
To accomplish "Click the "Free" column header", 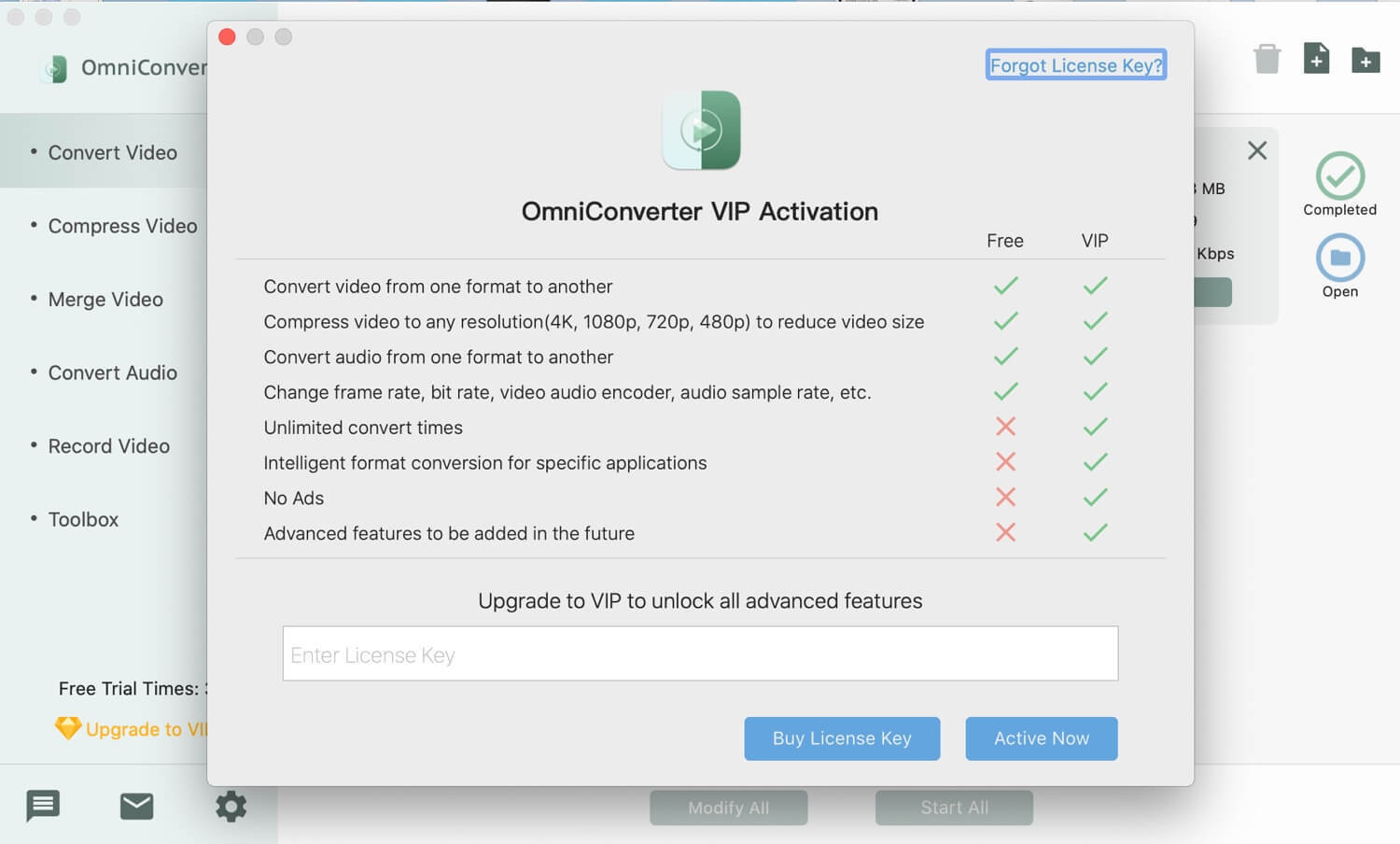I will click(x=1005, y=241).
